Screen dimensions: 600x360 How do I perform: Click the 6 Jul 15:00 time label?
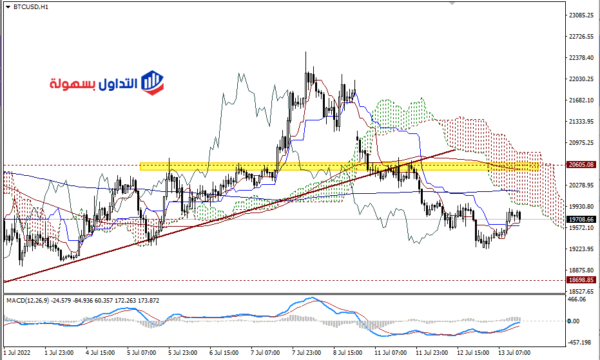(224, 352)
